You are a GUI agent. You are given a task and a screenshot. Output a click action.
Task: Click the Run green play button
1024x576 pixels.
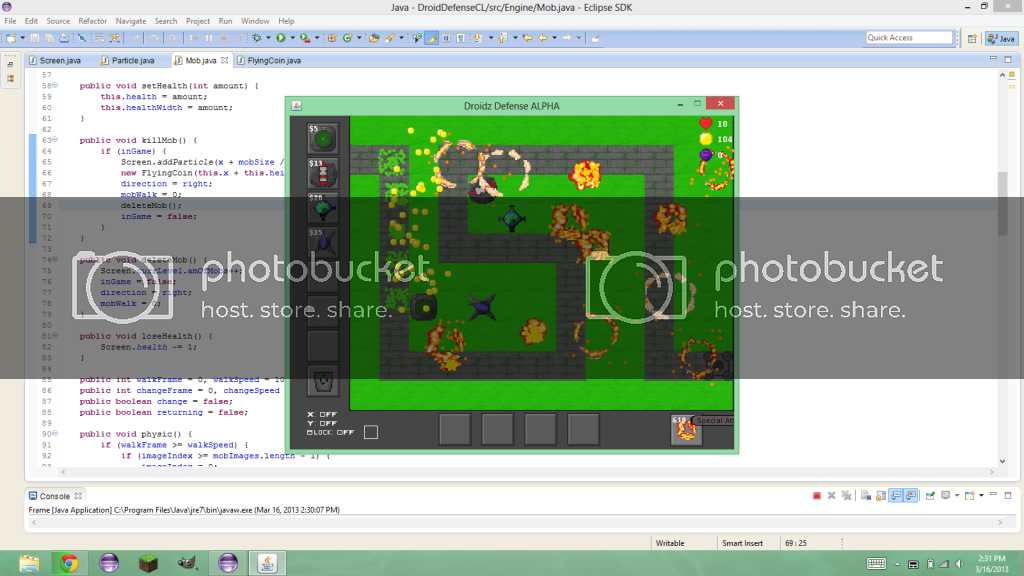tap(281, 38)
